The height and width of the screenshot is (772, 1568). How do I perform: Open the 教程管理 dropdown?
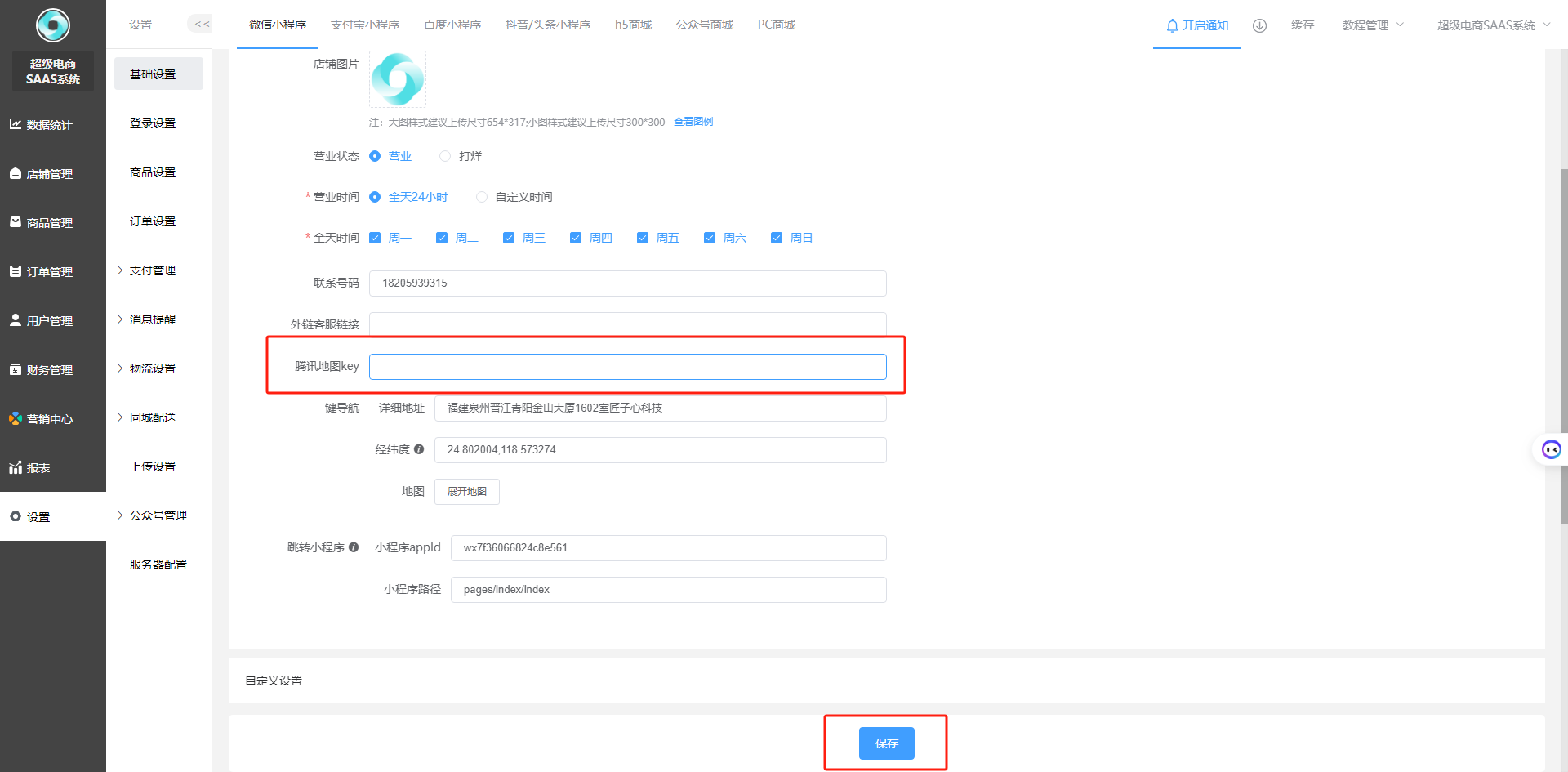[x=1372, y=25]
